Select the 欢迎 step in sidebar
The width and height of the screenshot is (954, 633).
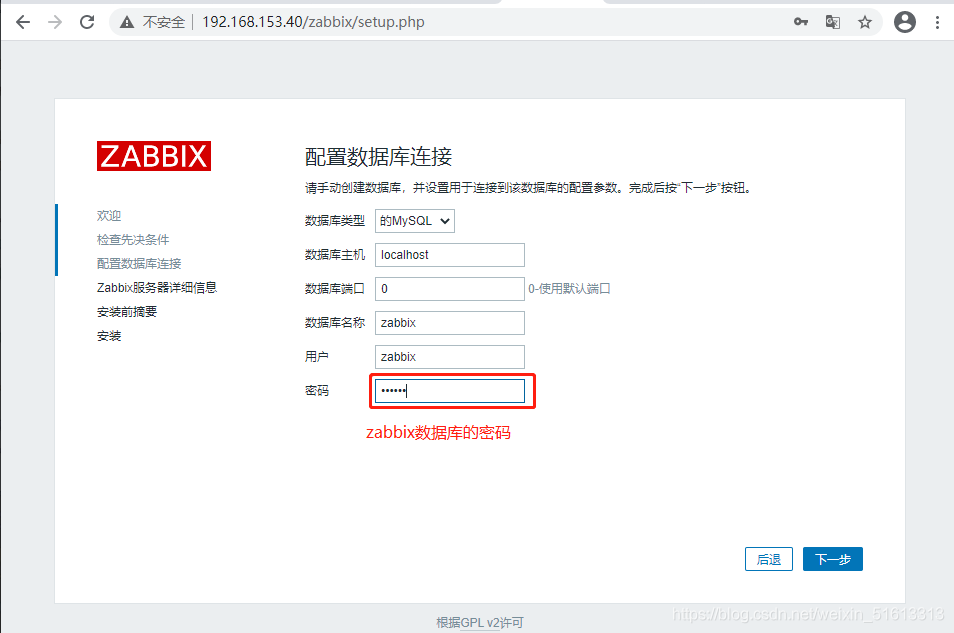point(109,215)
